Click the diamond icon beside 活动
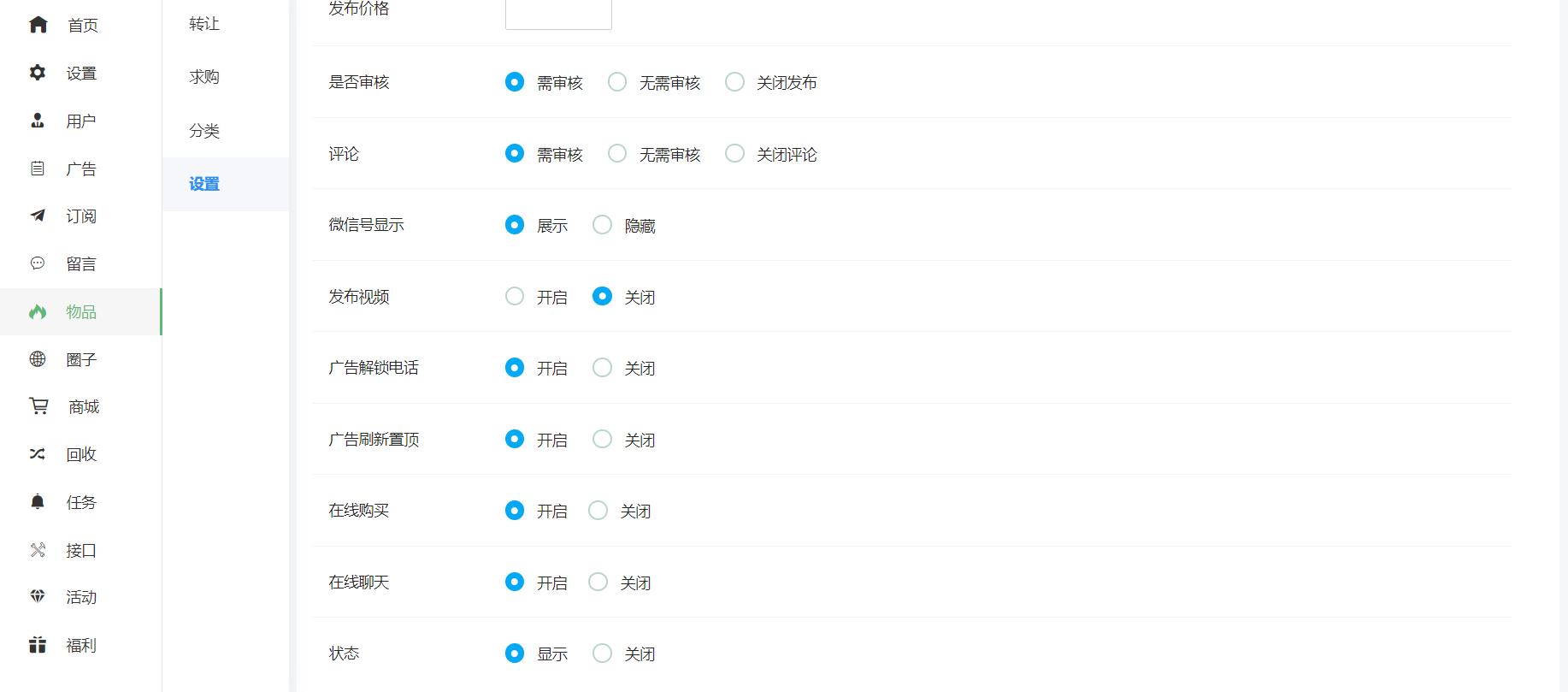Screen dimensions: 1568x692 (x=38, y=596)
